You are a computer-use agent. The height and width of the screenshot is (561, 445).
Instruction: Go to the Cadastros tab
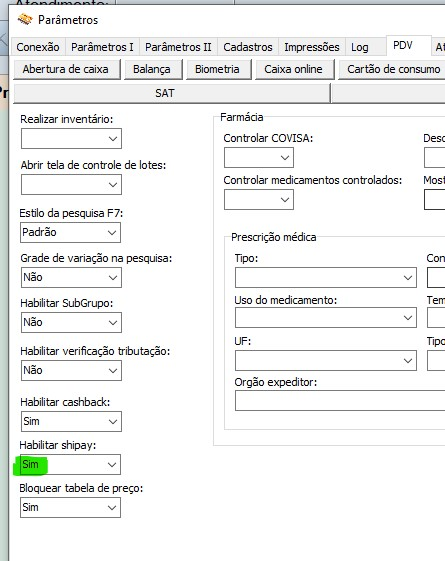coord(248,47)
